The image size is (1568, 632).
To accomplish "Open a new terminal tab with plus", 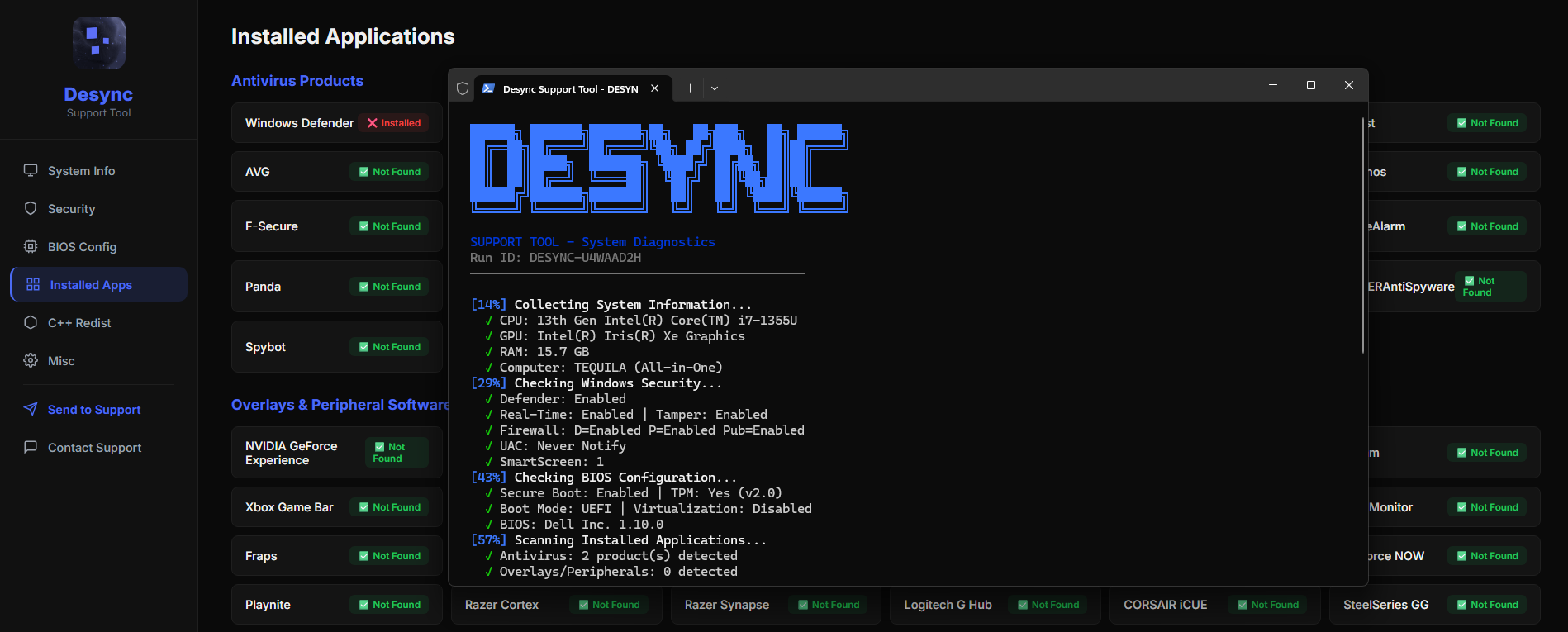I will 690,88.
